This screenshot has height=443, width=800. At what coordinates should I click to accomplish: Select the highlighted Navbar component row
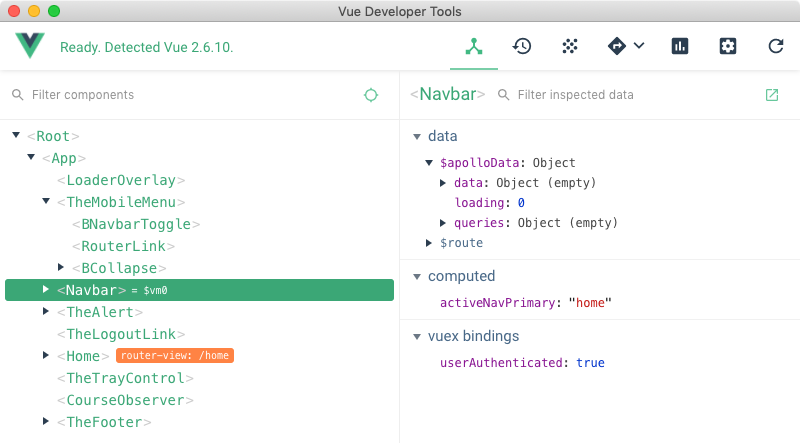(x=199, y=290)
